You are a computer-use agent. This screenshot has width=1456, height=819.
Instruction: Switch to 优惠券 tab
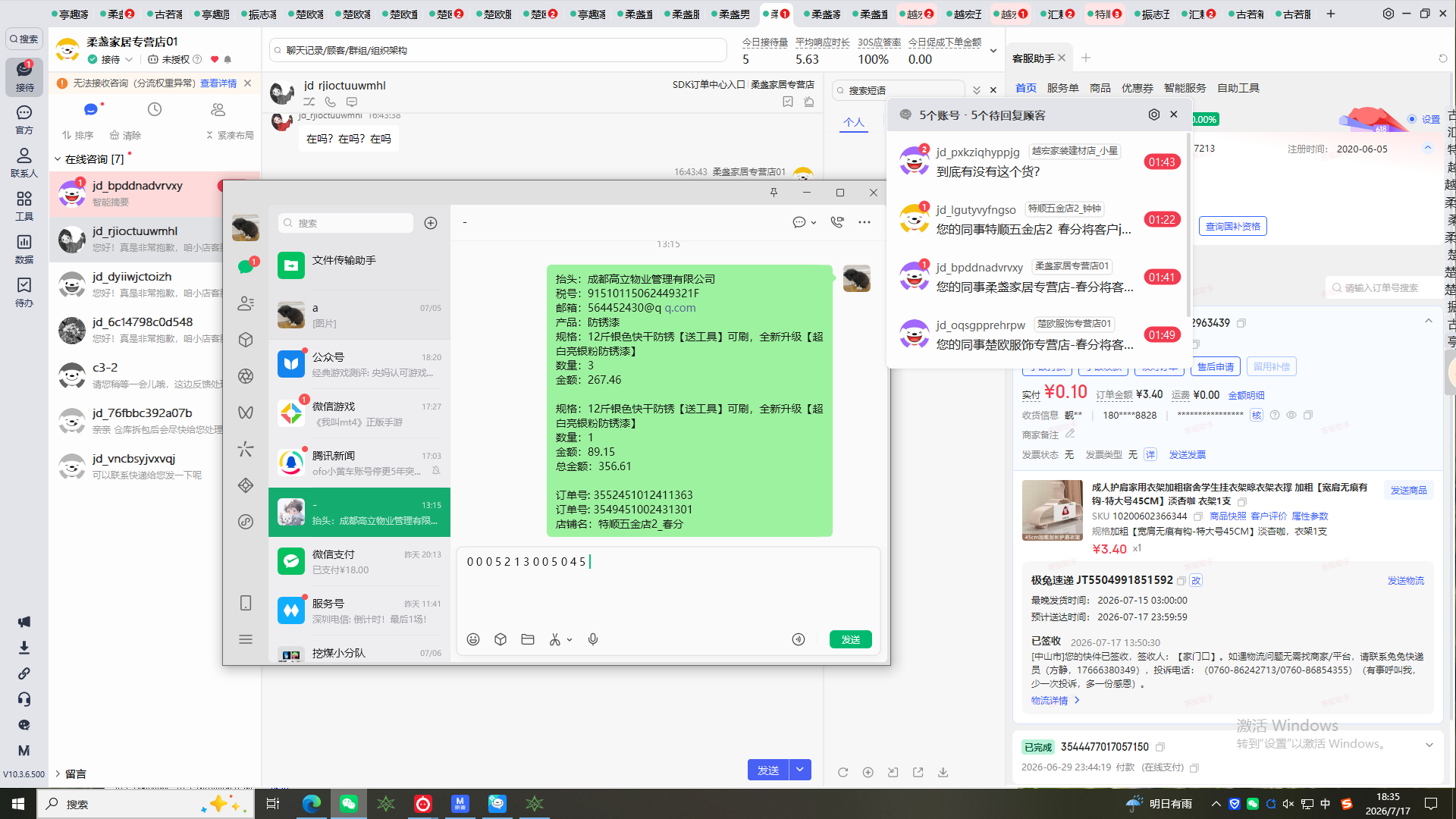(x=1137, y=88)
